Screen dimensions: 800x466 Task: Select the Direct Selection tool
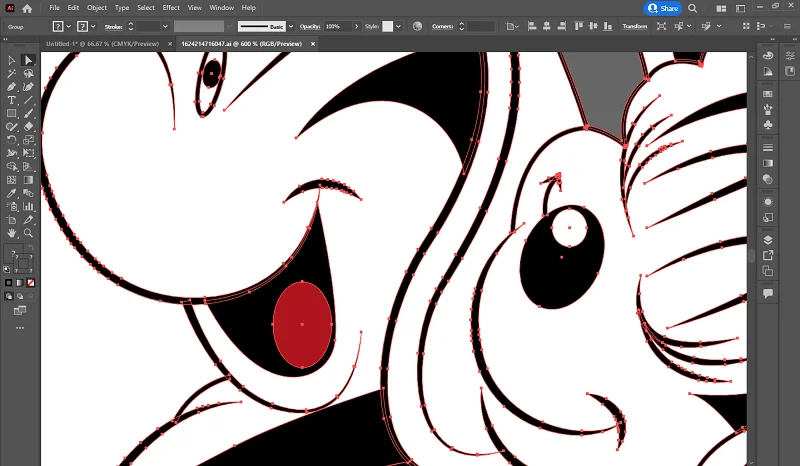(29, 60)
